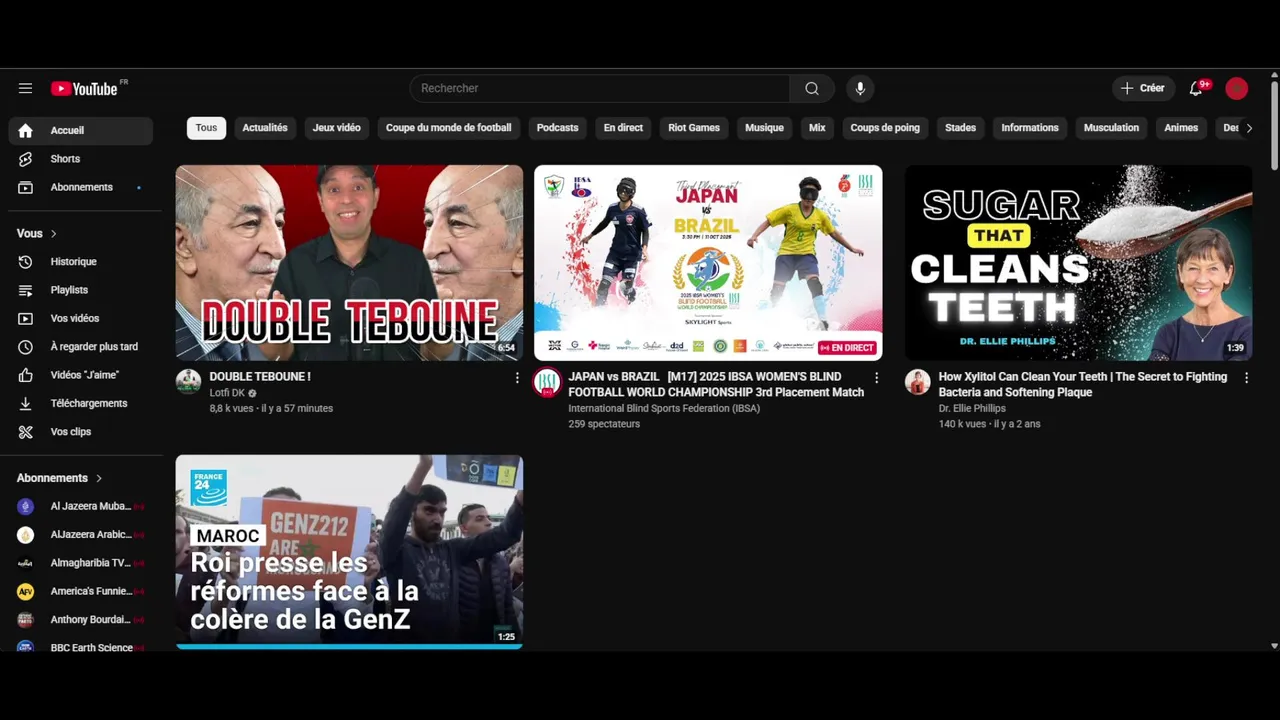Open the AlJazeera Arabic subscription
The image size is (1280, 720).
[81, 535]
